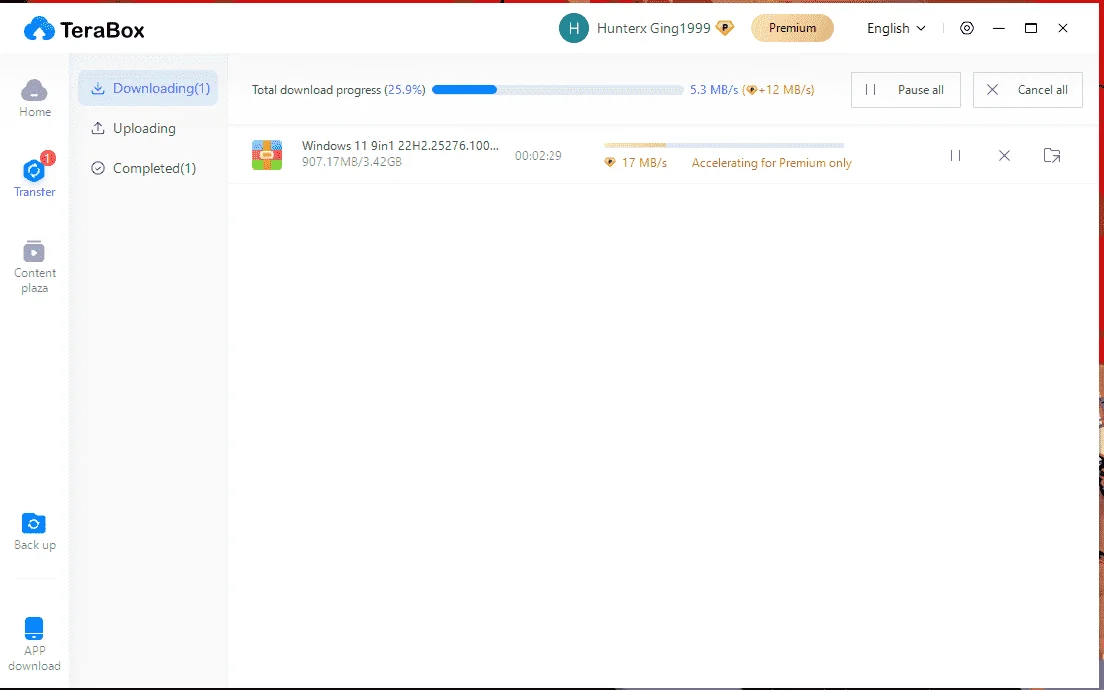Open settings gear icon in title bar

point(967,28)
